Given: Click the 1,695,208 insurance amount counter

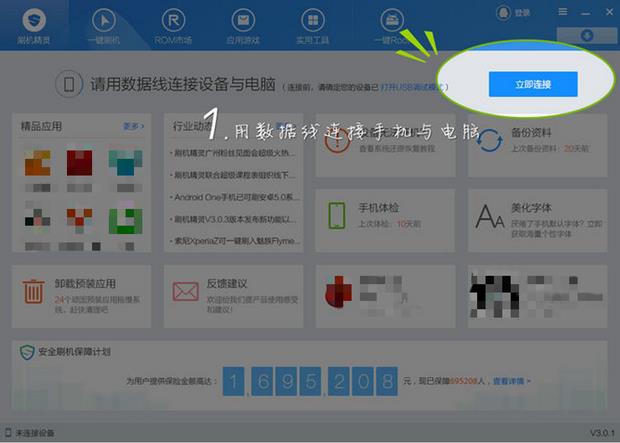Looking at the screenshot, I should (310, 381).
